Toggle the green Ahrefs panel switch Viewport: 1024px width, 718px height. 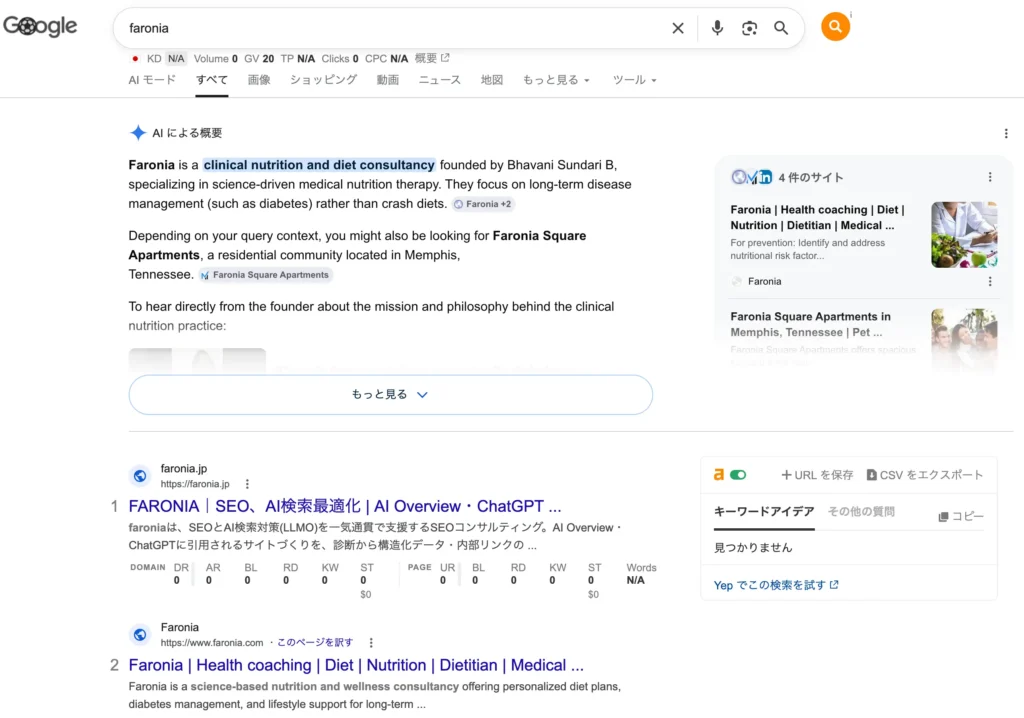click(x=738, y=475)
